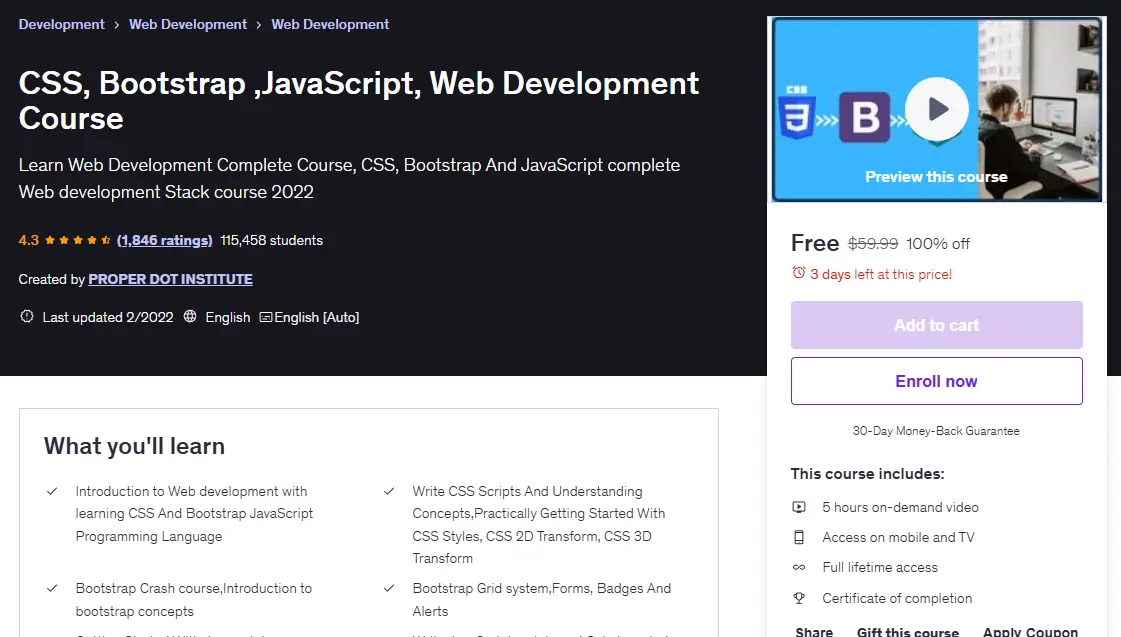This screenshot has width=1121, height=637.
Task: Click chevron after Development breadcrumb
Action: point(117,25)
